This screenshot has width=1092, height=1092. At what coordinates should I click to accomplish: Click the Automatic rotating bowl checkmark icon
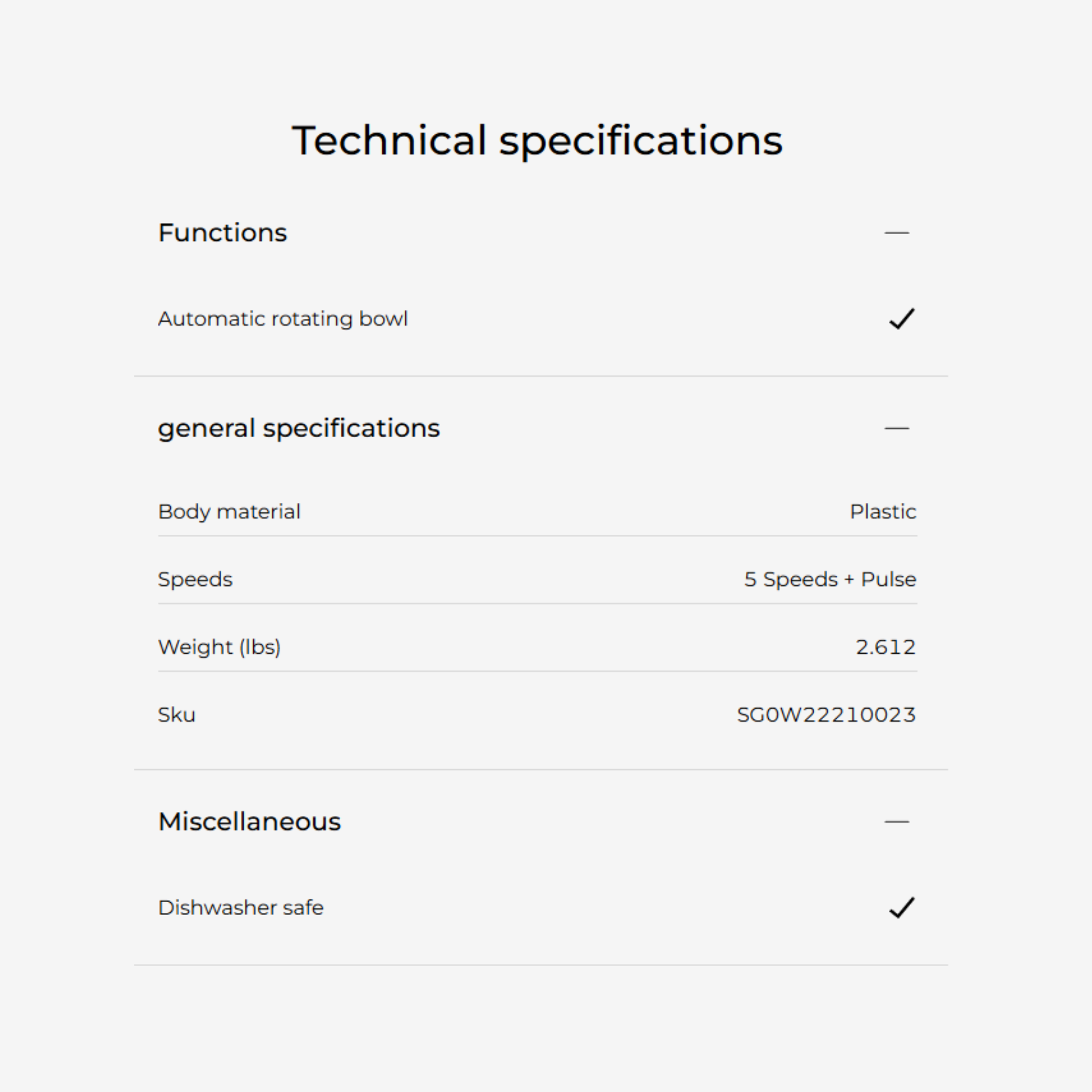click(x=902, y=319)
